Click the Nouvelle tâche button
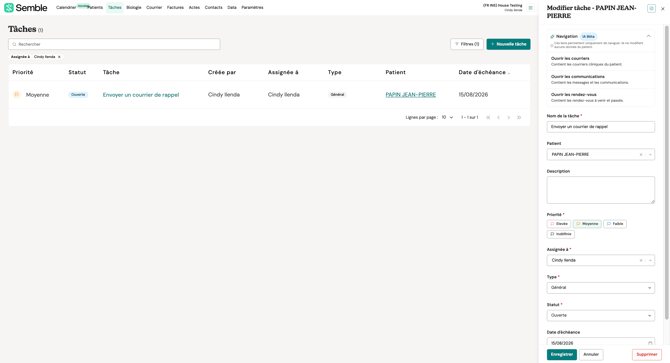 click(508, 44)
